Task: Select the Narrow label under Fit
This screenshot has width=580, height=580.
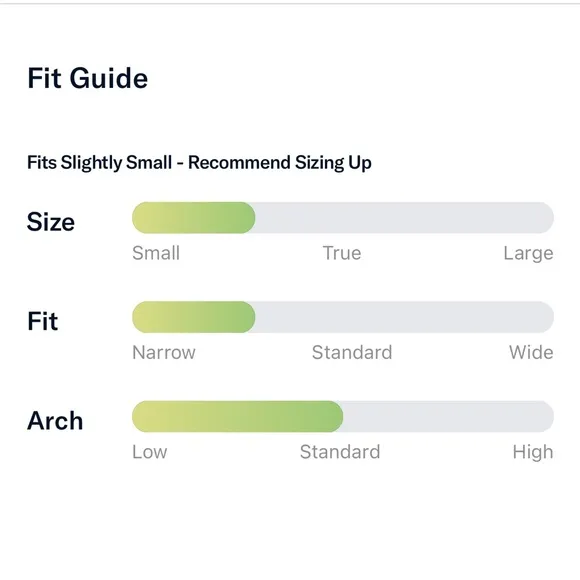Action: click(x=164, y=353)
